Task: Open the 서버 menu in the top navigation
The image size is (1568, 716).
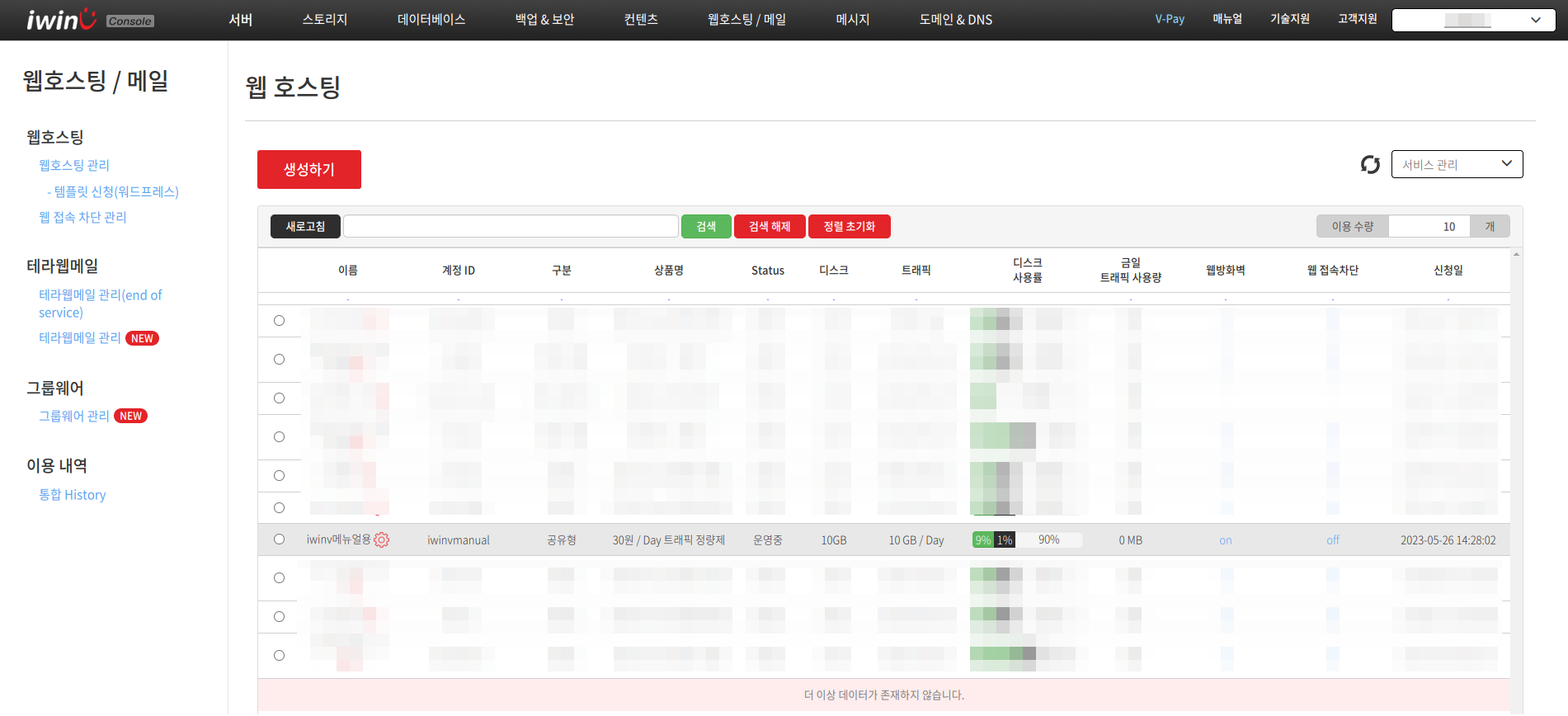Action: pyautogui.click(x=241, y=20)
